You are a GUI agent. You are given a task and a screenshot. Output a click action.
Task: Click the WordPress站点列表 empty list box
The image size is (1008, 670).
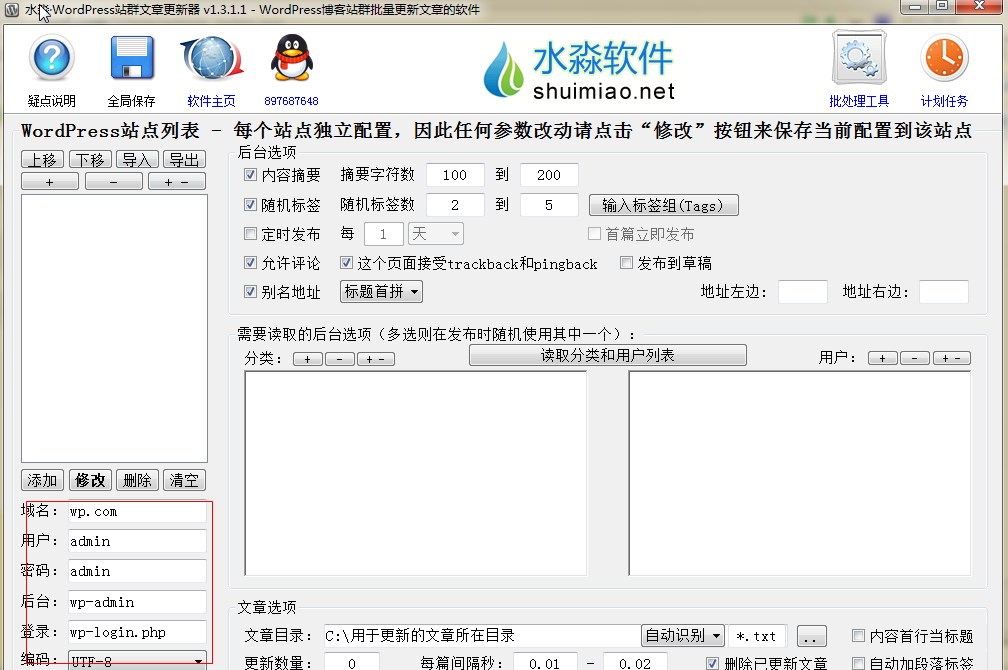[x=114, y=329]
